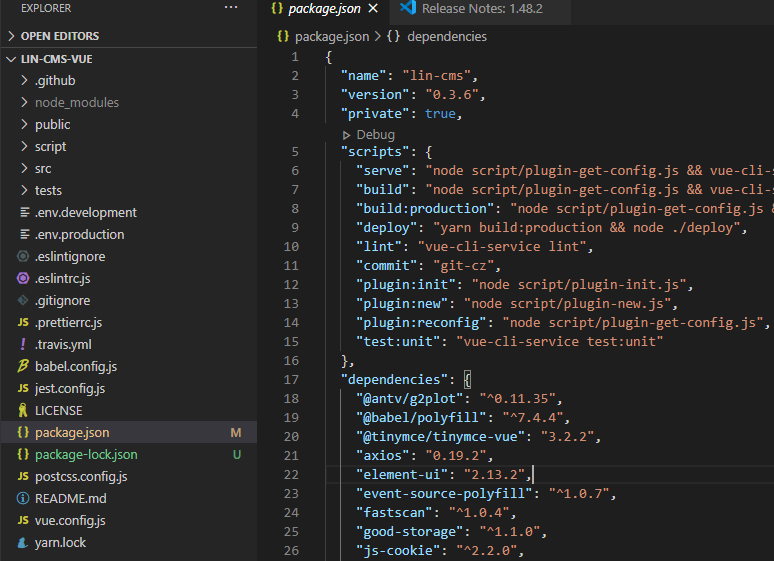Click the "axios" dependency key

pyautogui.click(x=386, y=455)
